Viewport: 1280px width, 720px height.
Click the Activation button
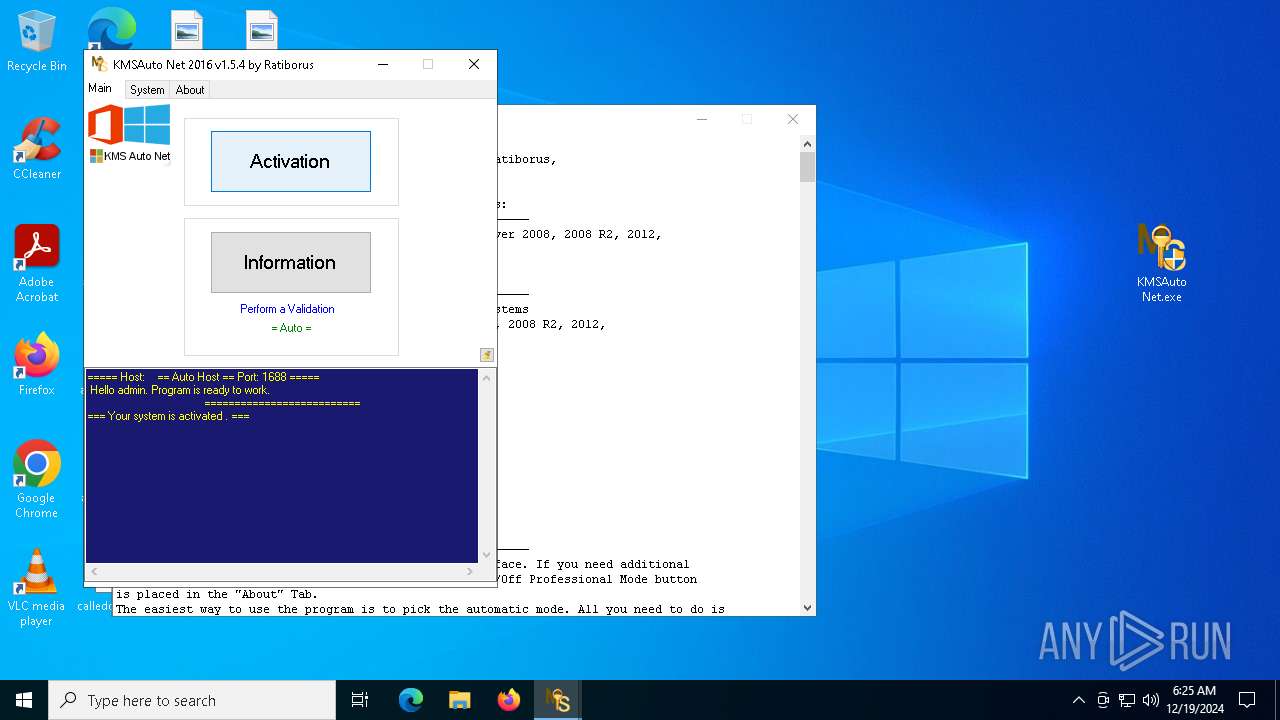[x=290, y=161]
